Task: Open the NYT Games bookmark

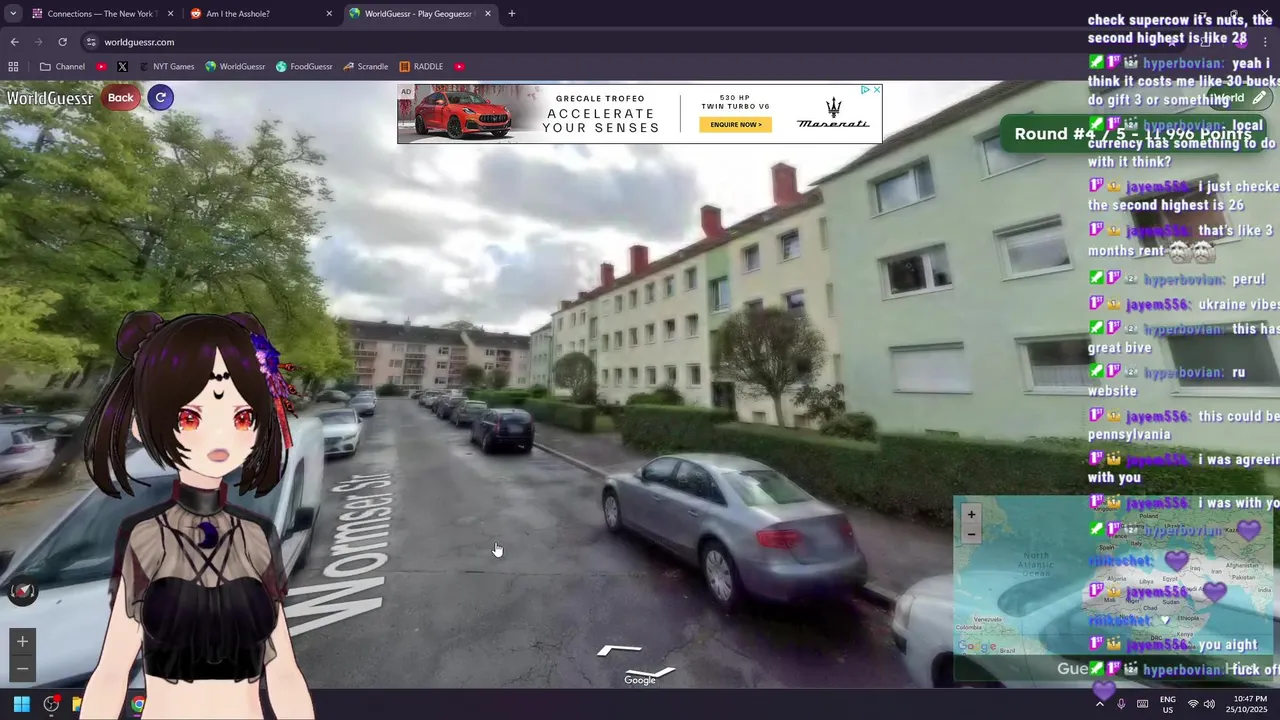Action: point(166,67)
